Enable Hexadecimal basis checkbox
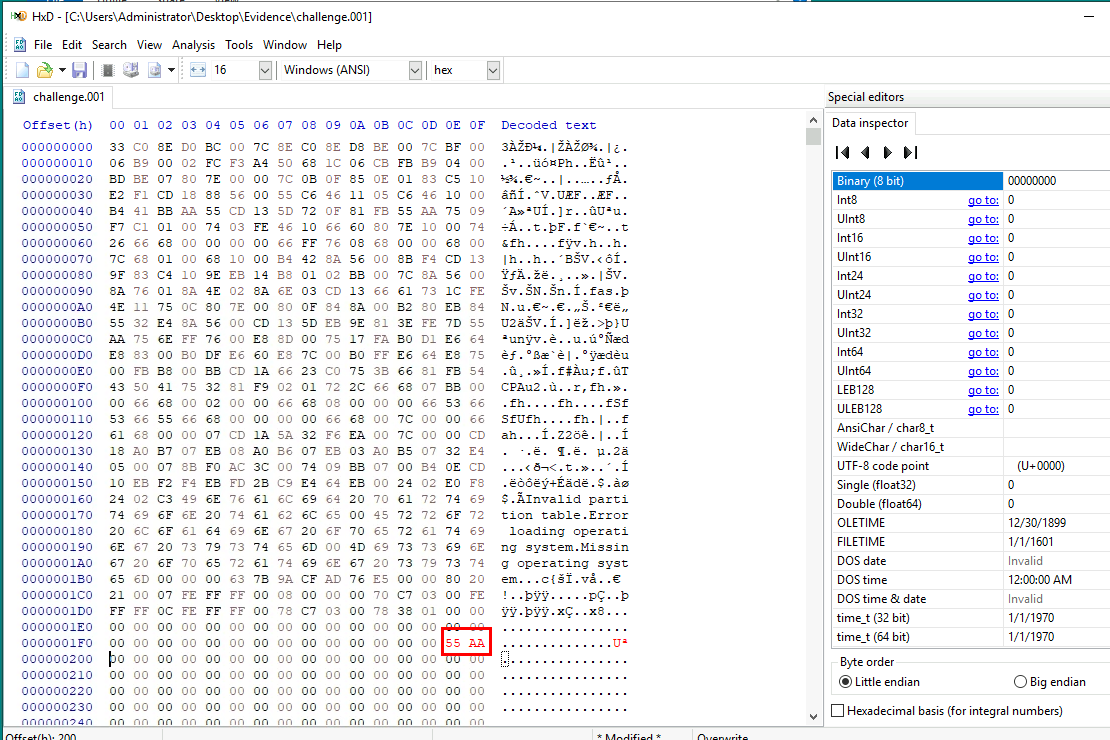Screen dimensions: 1110x740 coord(839,711)
